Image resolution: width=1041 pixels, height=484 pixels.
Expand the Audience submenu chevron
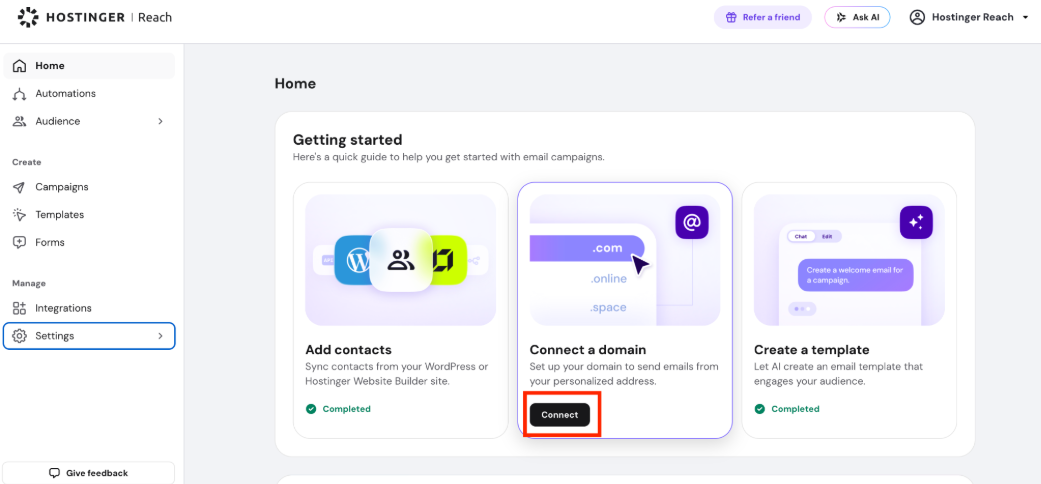point(160,121)
